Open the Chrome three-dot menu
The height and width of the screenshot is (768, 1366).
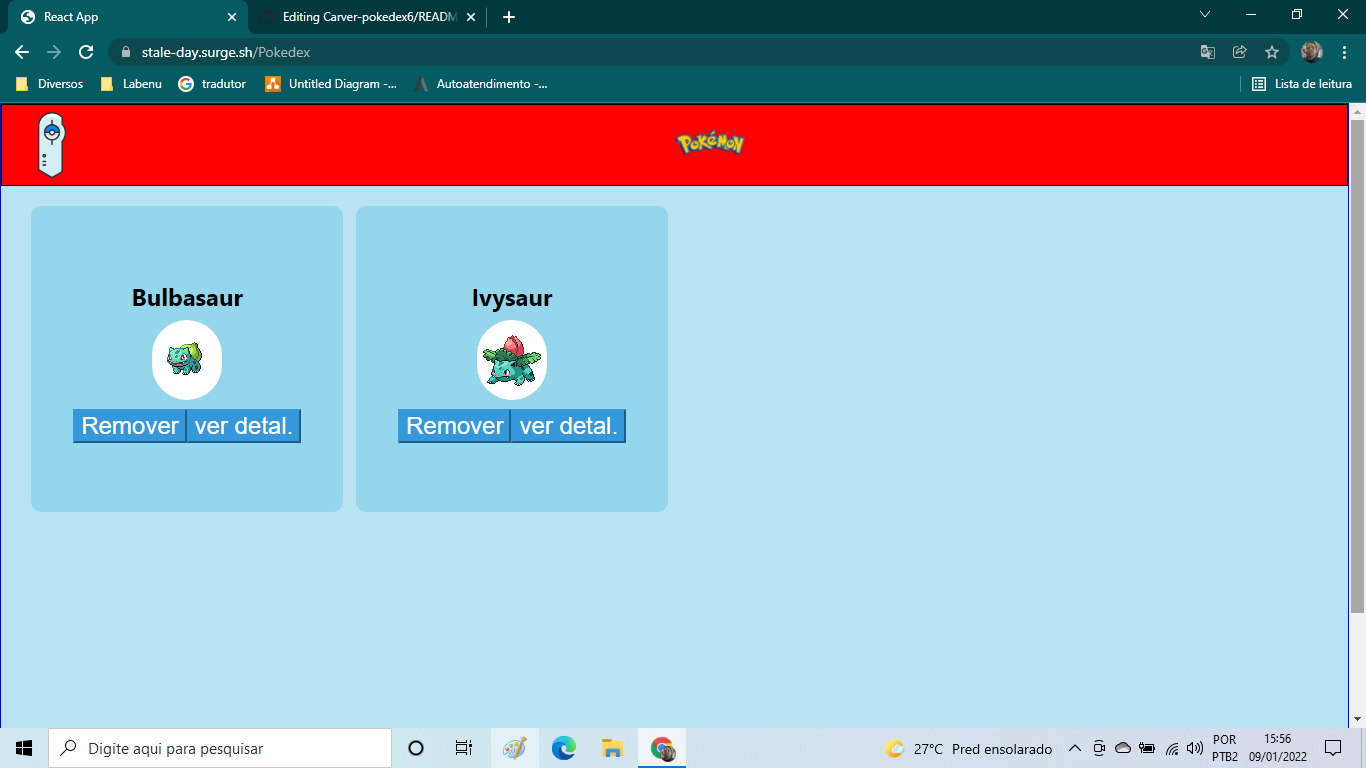pyautogui.click(x=1345, y=52)
